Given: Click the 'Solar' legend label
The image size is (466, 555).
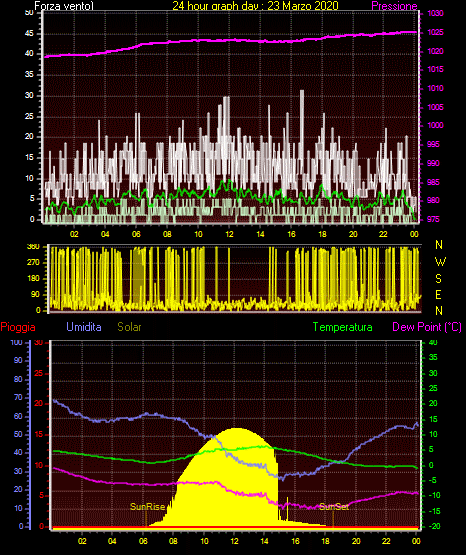Looking at the screenshot, I should click(x=129, y=327).
